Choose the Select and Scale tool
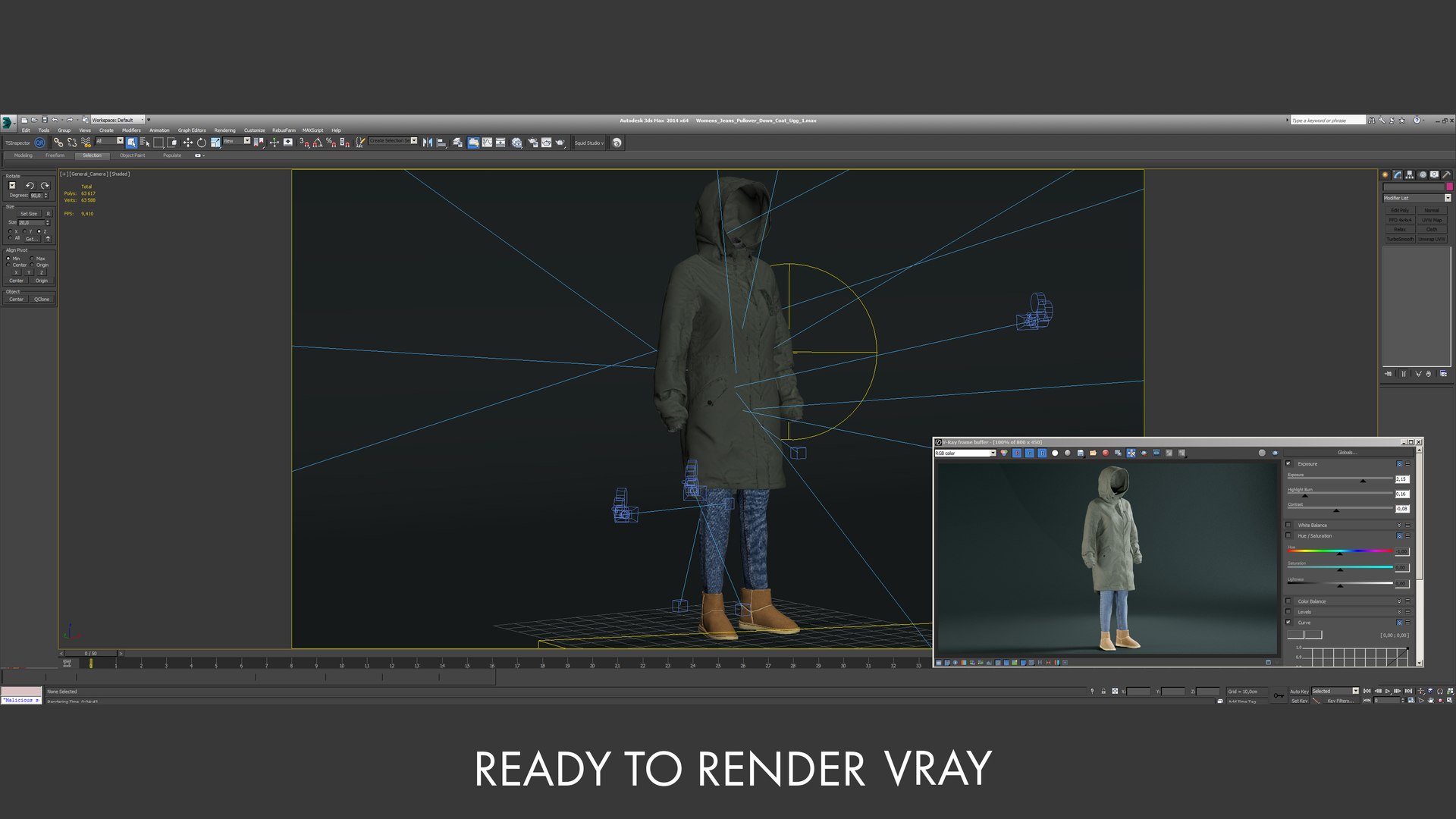Image resolution: width=1456 pixels, height=819 pixels. click(215, 142)
